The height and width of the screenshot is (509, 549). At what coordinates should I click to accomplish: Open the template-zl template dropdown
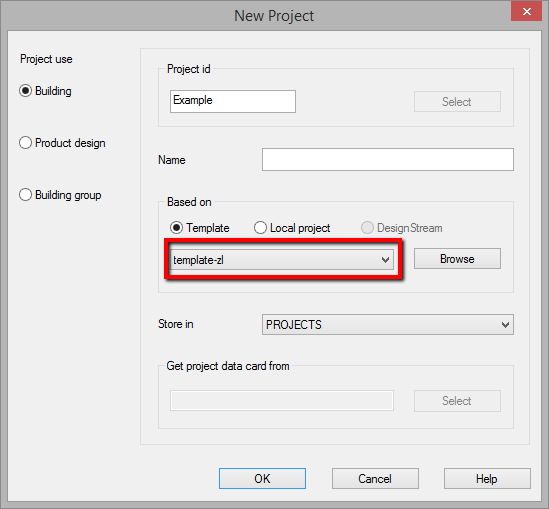pos(282,259)
